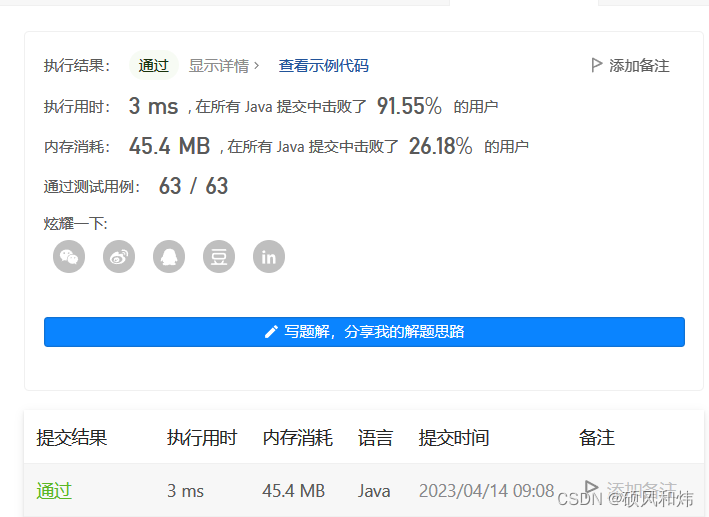The width and height of the screenshot is (709, 517).
Task: Click the 提交结果 column header
Action: point(71,437)
